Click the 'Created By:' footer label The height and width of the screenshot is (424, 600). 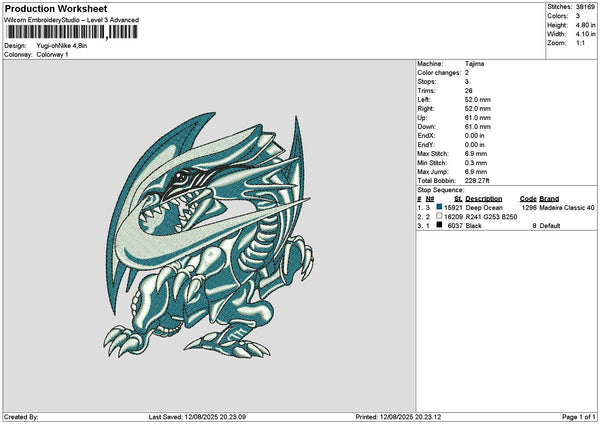[21, 417]
